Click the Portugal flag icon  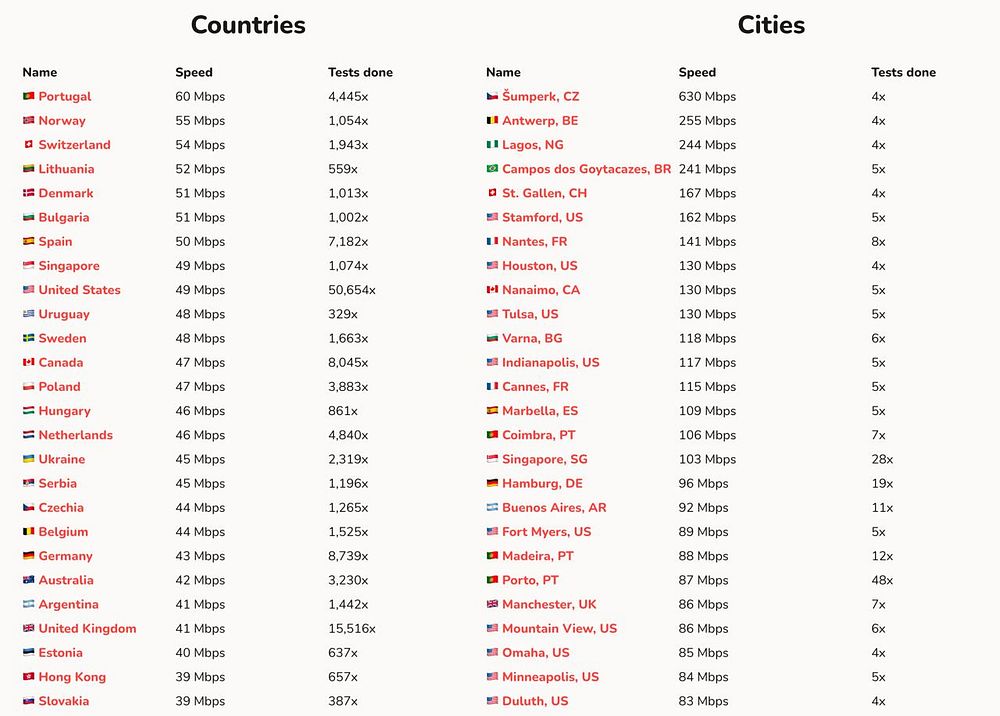pyautogui.click(x=29, y=96)
